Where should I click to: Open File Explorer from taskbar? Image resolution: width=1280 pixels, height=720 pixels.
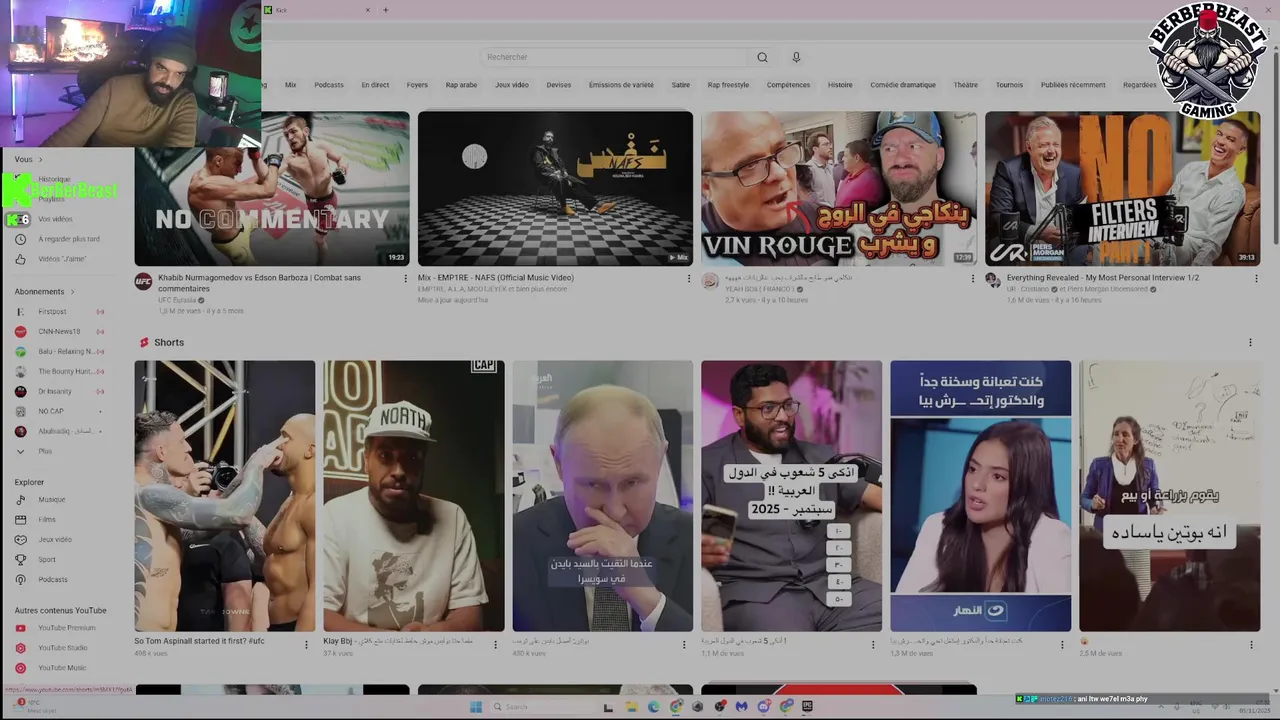pyautogui.click(x=631, y=707)
